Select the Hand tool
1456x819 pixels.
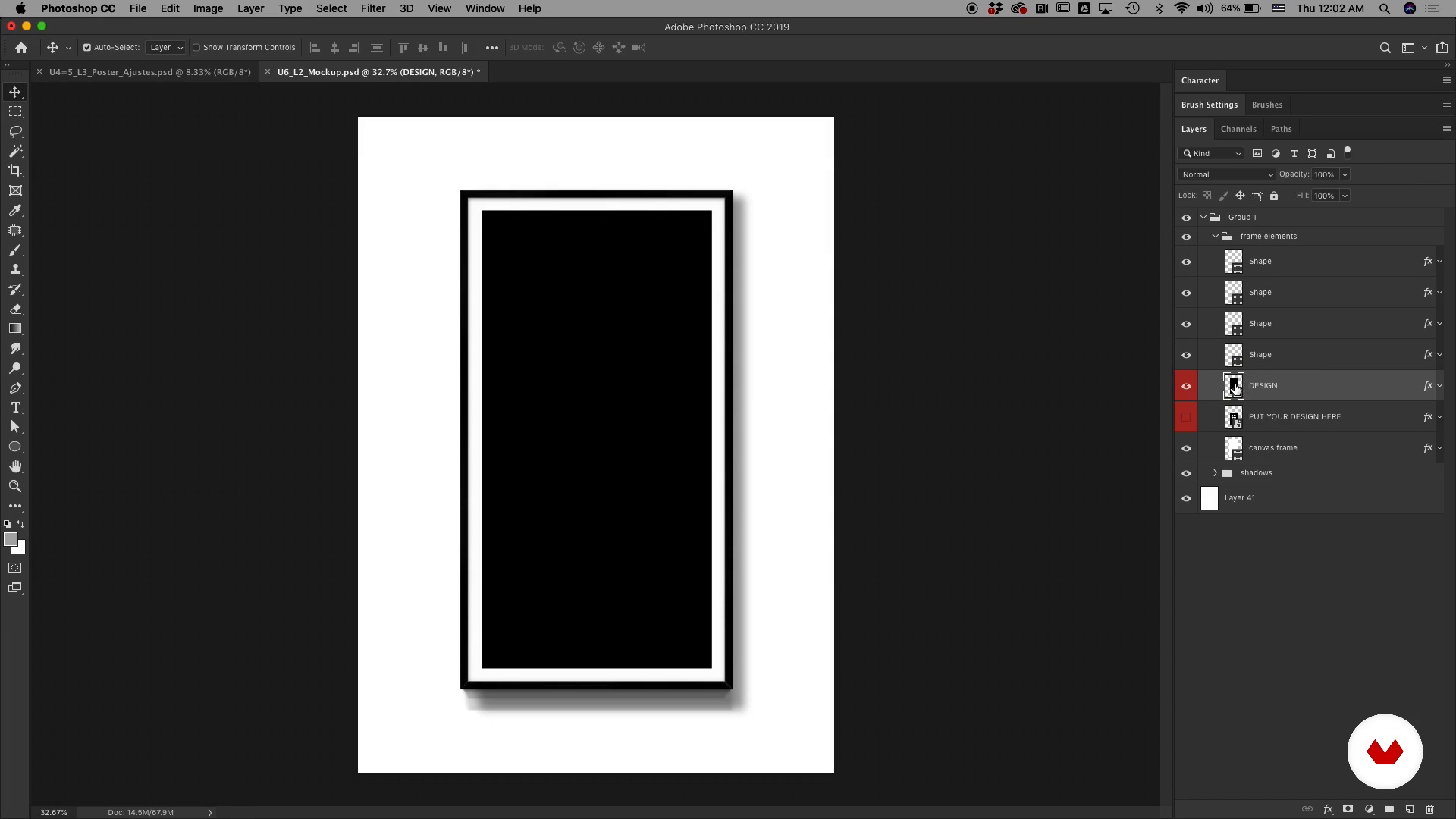[x=15, y=467]
